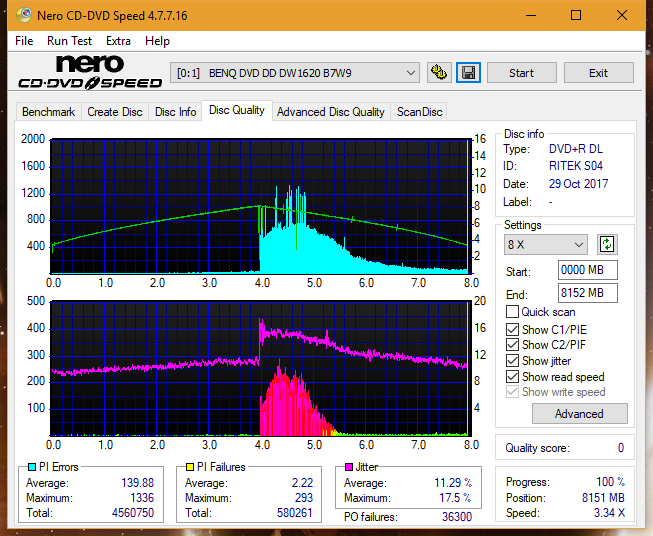Click the PI Errors total 4560750
The width and height of the screenshot is (653, 536).
[133, 513]
